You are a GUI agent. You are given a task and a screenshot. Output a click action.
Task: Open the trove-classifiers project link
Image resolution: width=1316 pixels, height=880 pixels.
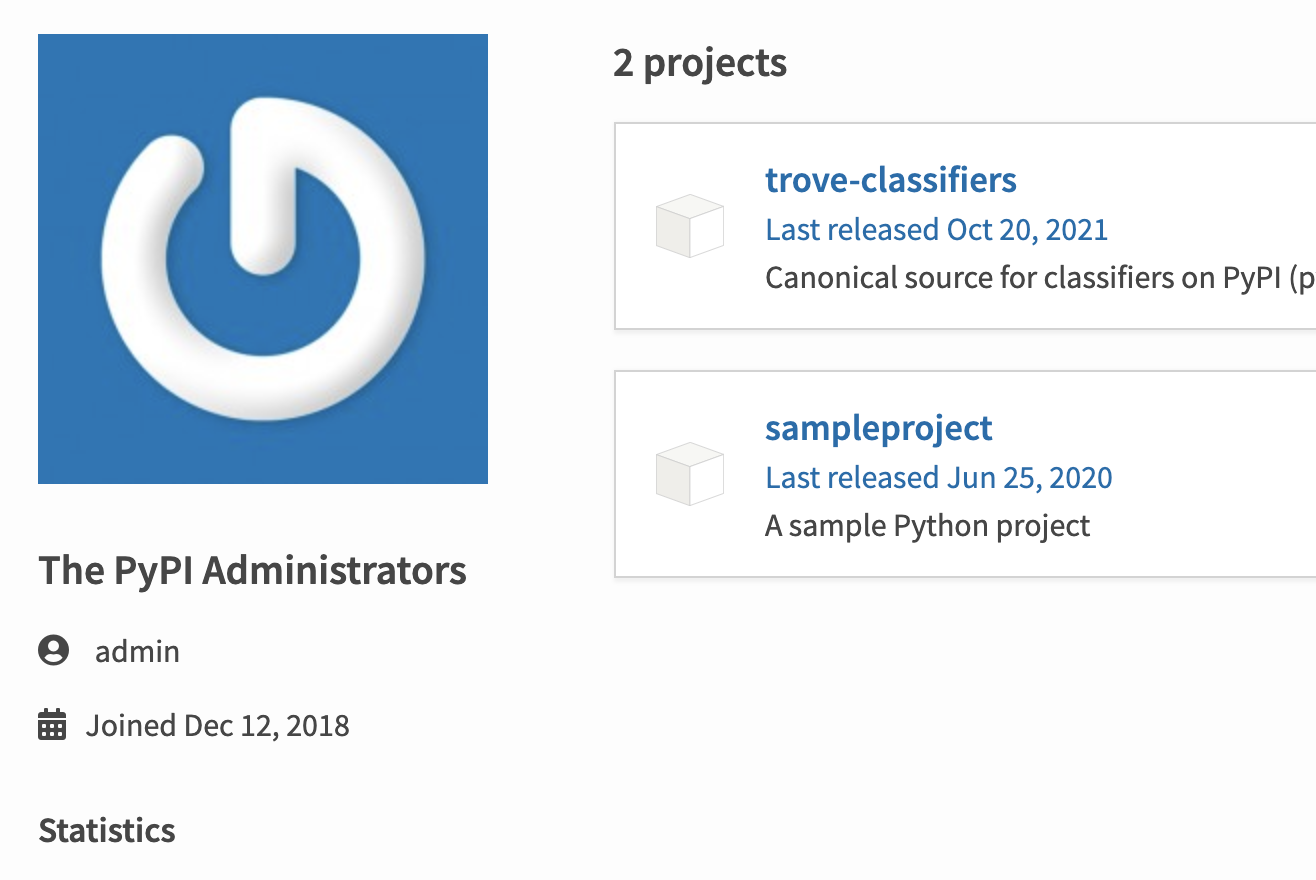890,180
